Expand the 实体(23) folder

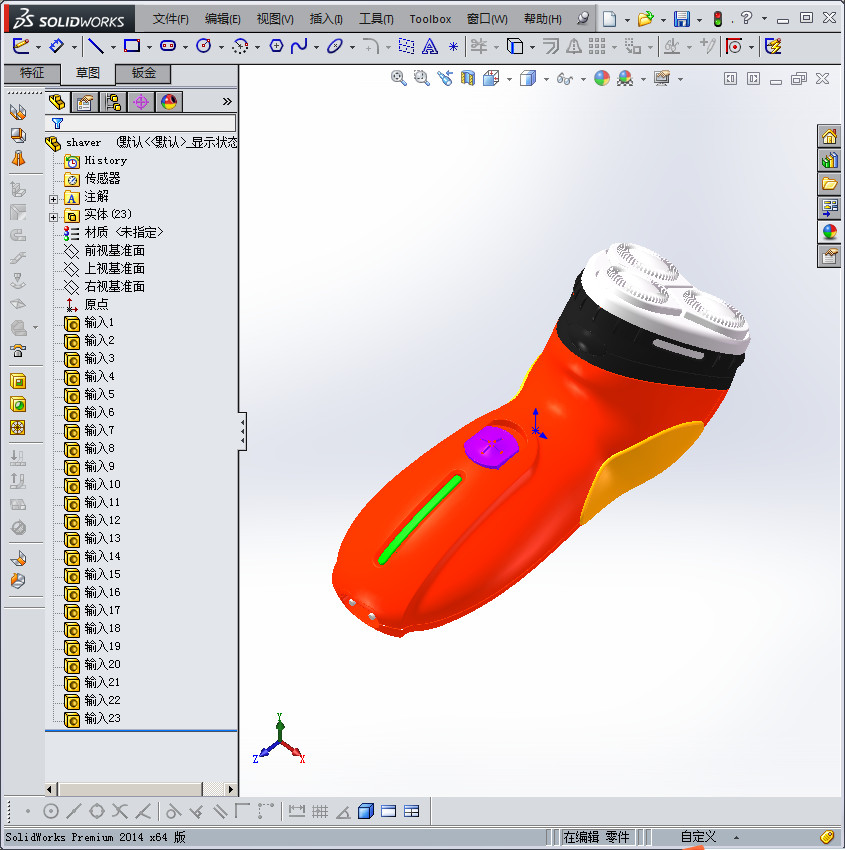coord(53,217)
